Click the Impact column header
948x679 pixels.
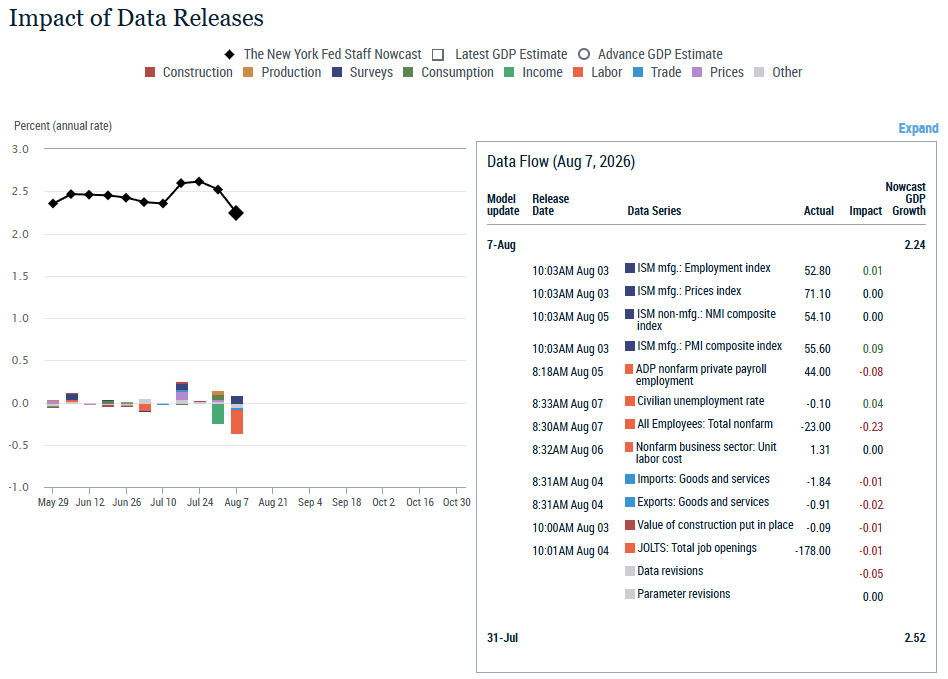tap(865, 210)
